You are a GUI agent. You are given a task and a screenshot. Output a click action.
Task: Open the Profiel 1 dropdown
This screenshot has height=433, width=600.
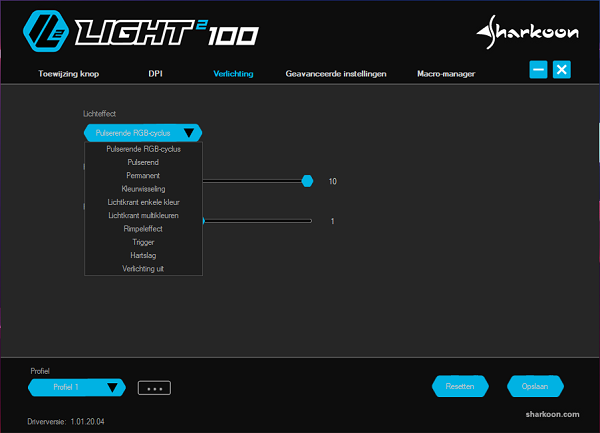pyautogui.click(x=77, y=387)
